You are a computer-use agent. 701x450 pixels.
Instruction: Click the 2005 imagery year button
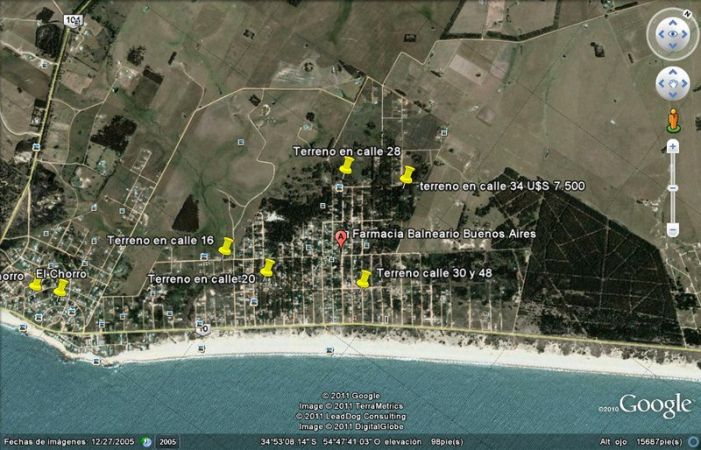click(x=167, y=441)
